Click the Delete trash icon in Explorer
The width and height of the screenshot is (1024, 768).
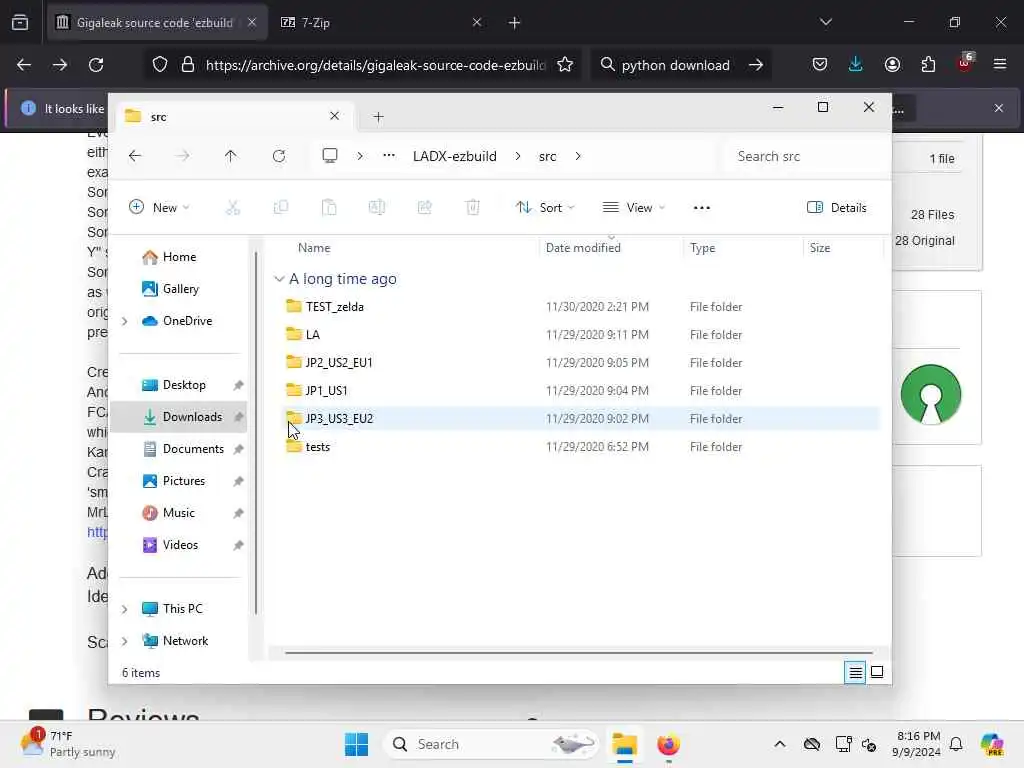[x=473, y=208]
